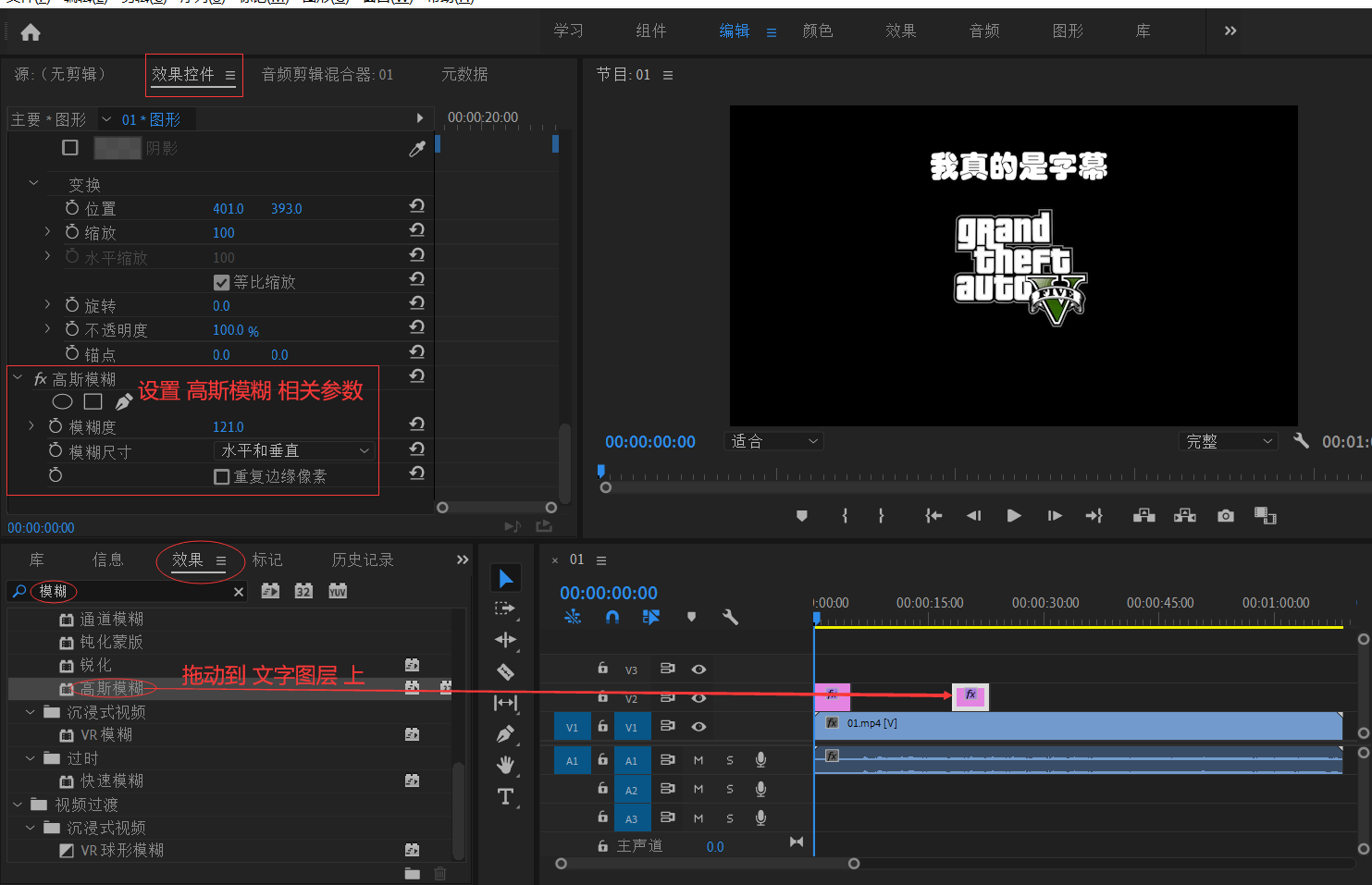Select the Slip tool
This screenshot has height=885, width=1372.
[x=505, y=703]
